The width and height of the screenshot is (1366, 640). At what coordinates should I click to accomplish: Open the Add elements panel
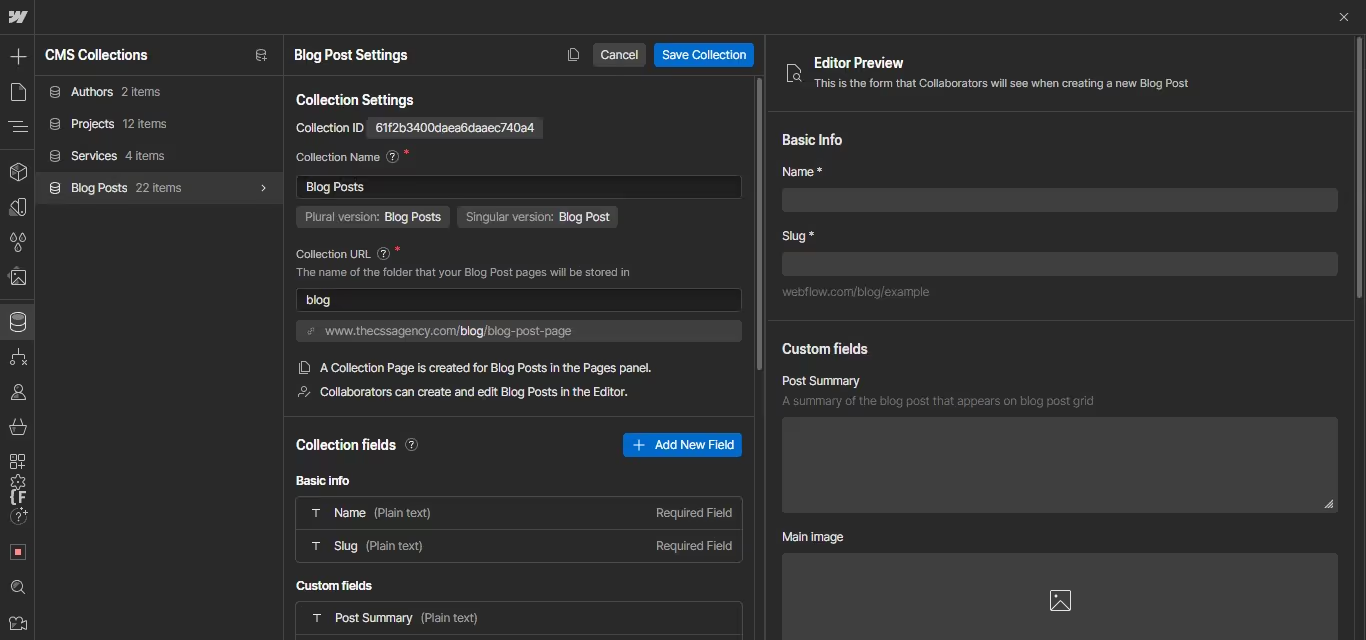tap(17, 57)
